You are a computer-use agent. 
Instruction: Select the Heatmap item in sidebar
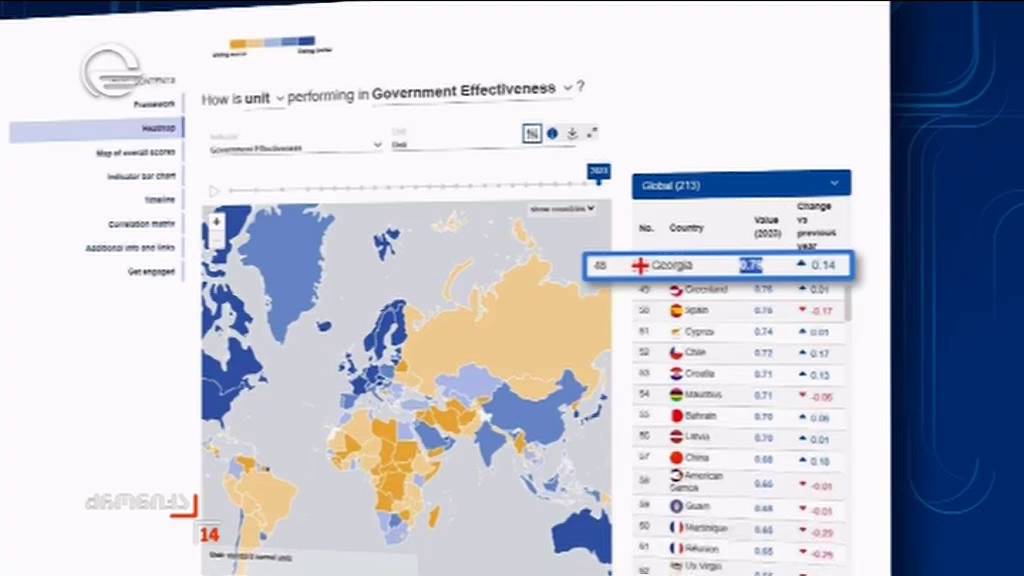(97, 129)
